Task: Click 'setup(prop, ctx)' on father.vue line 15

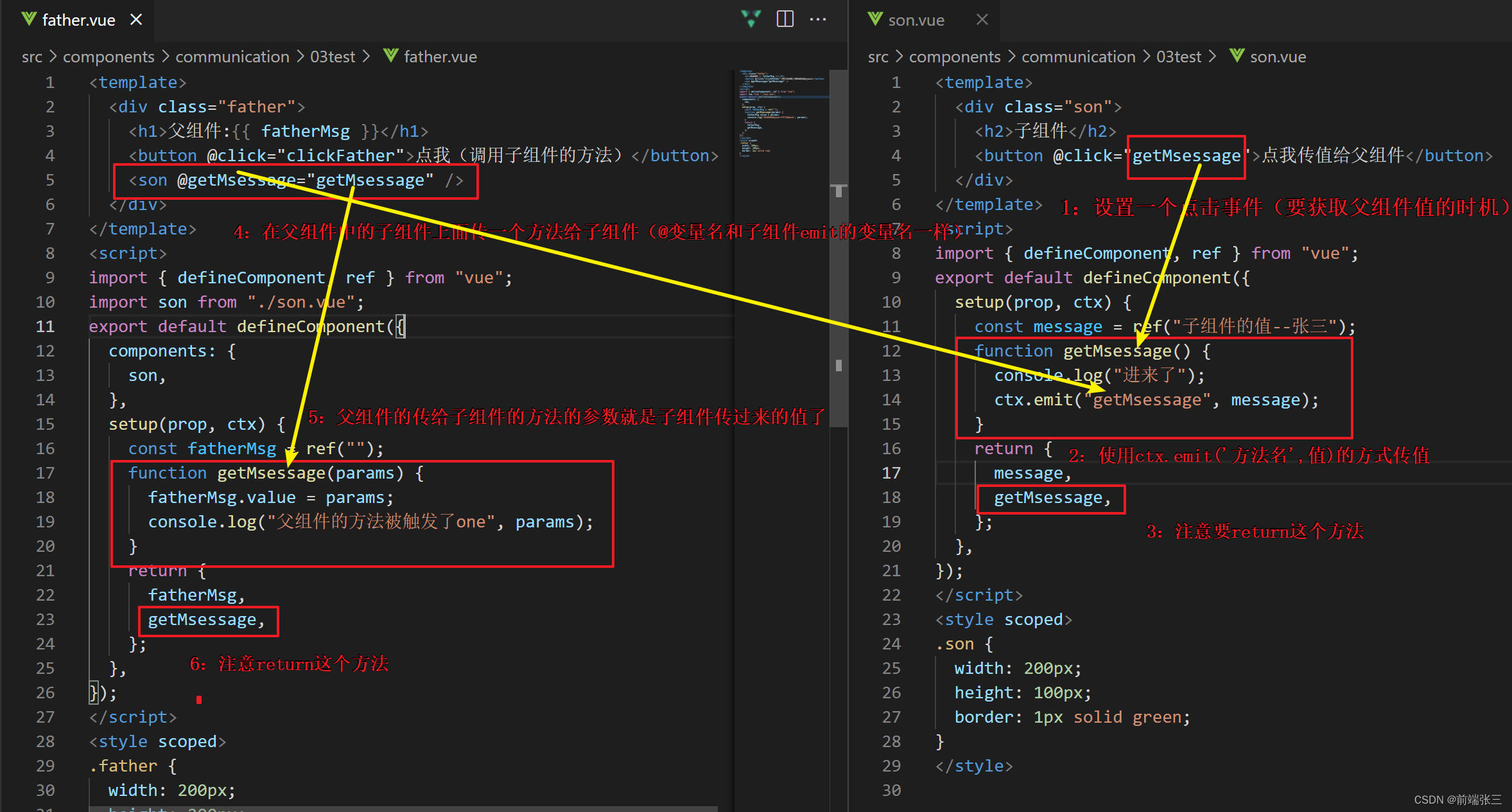Action: (x=187, y=424)
